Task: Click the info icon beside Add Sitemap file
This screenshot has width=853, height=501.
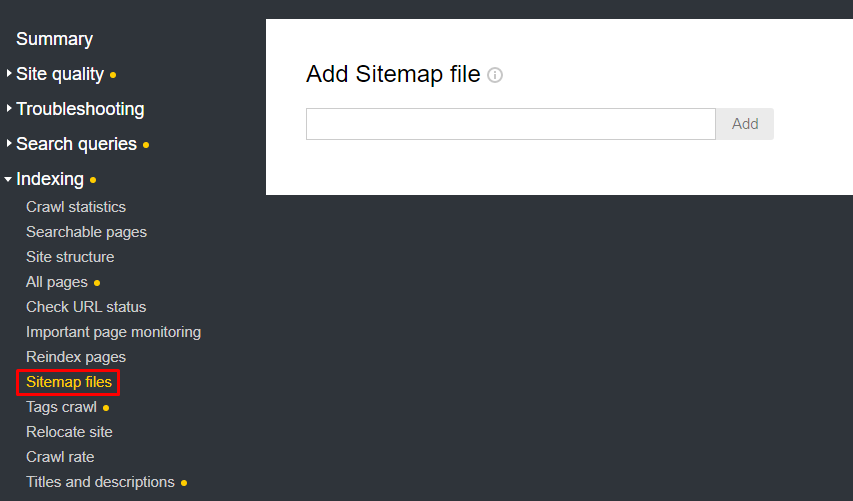Action: tap(495, 76)
